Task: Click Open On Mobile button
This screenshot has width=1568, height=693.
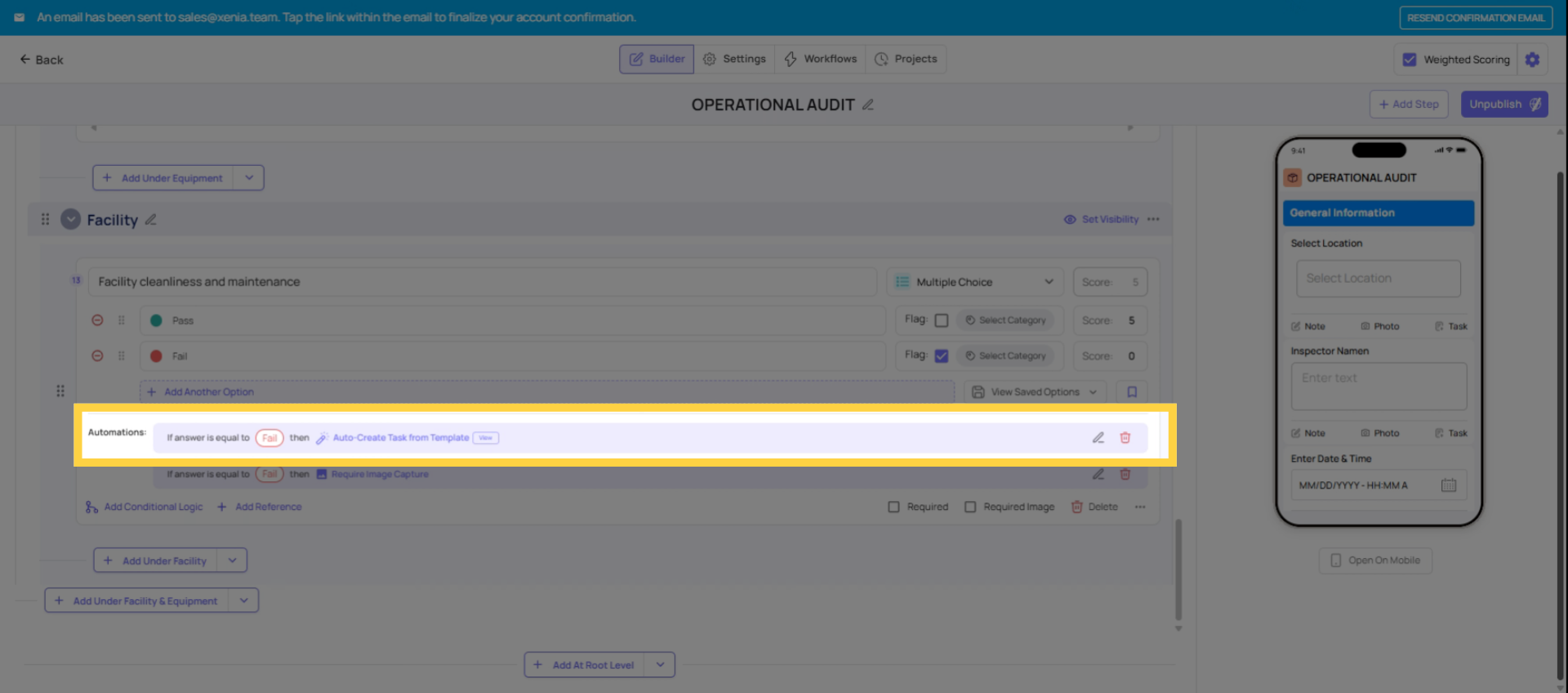Action: click(x=1375, y=561)
